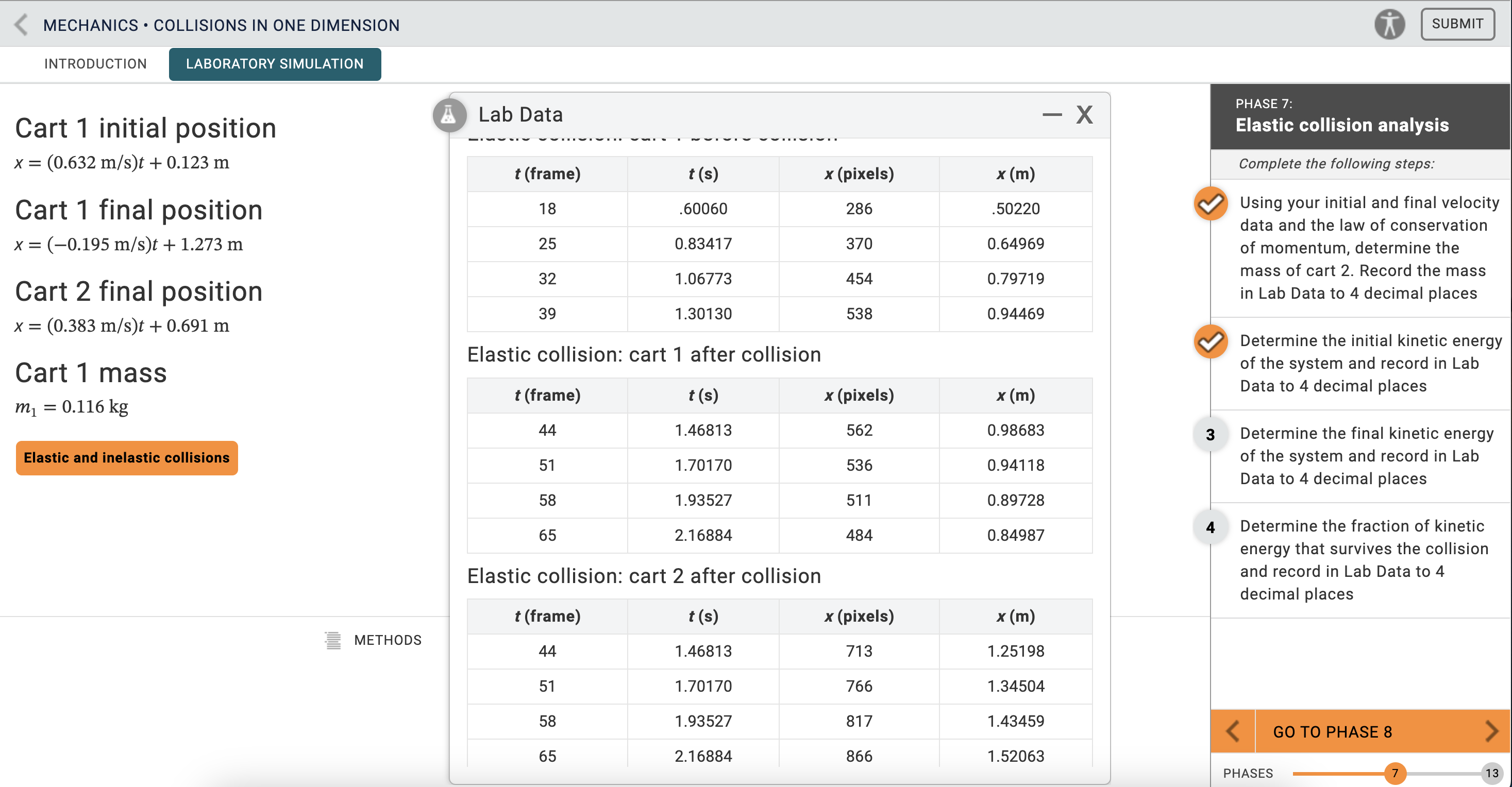Click the Go To Phase 8 button
This screenshot has width=1512, height=787.
(1332, 731)
